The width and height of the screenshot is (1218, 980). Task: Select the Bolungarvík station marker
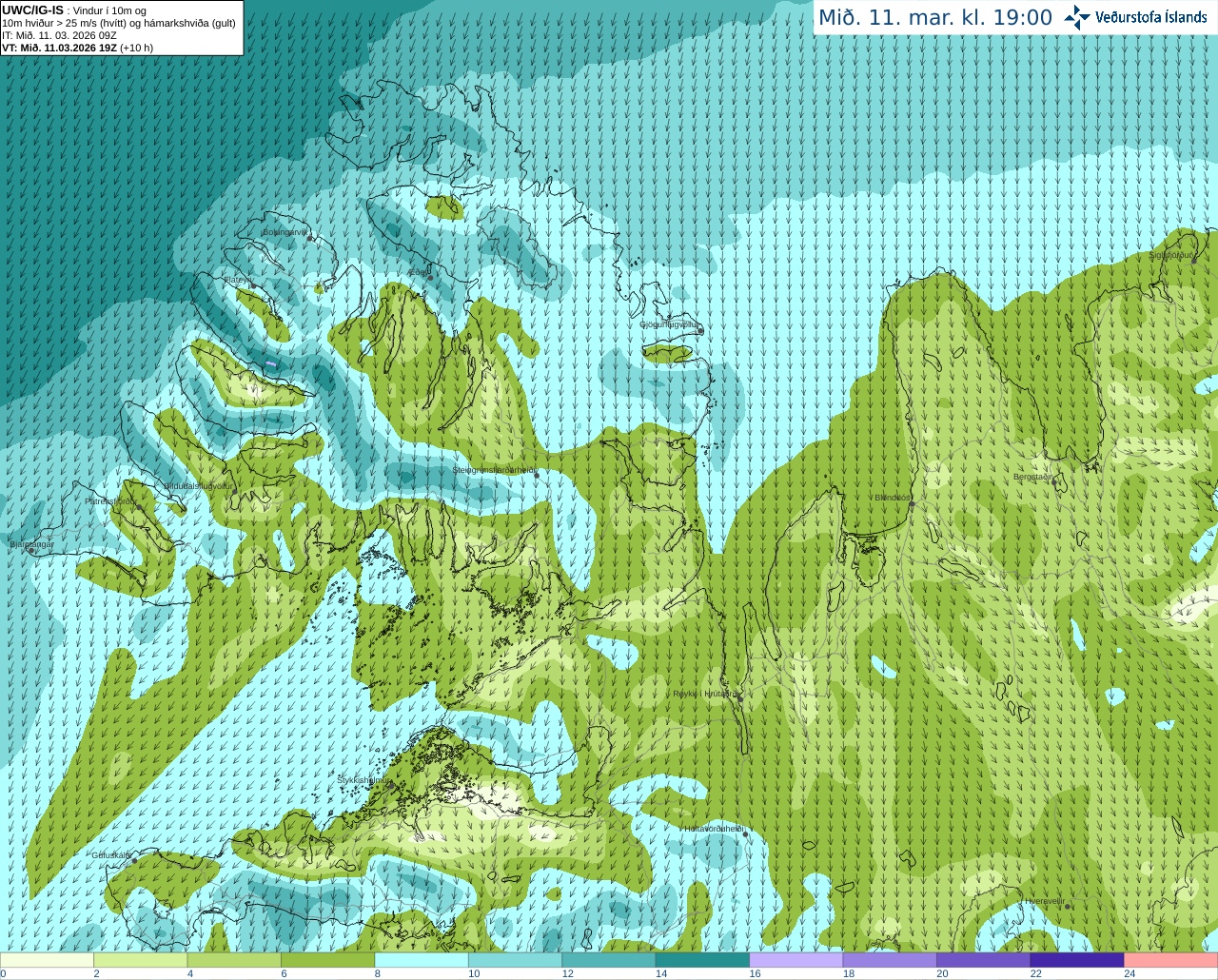coord(310,239)
